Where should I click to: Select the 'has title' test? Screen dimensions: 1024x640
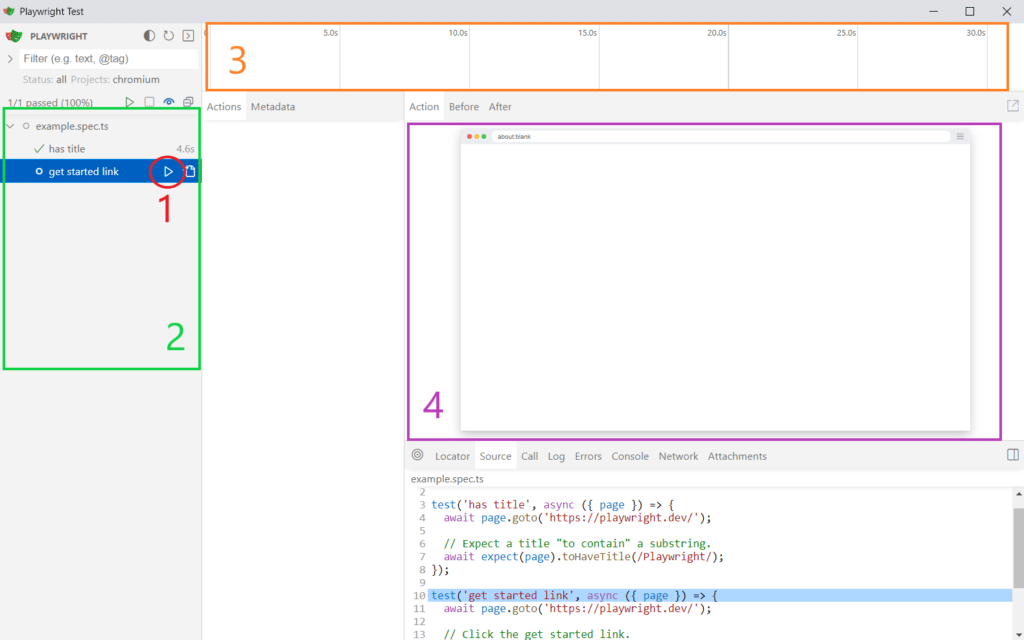tap(67, 149)
